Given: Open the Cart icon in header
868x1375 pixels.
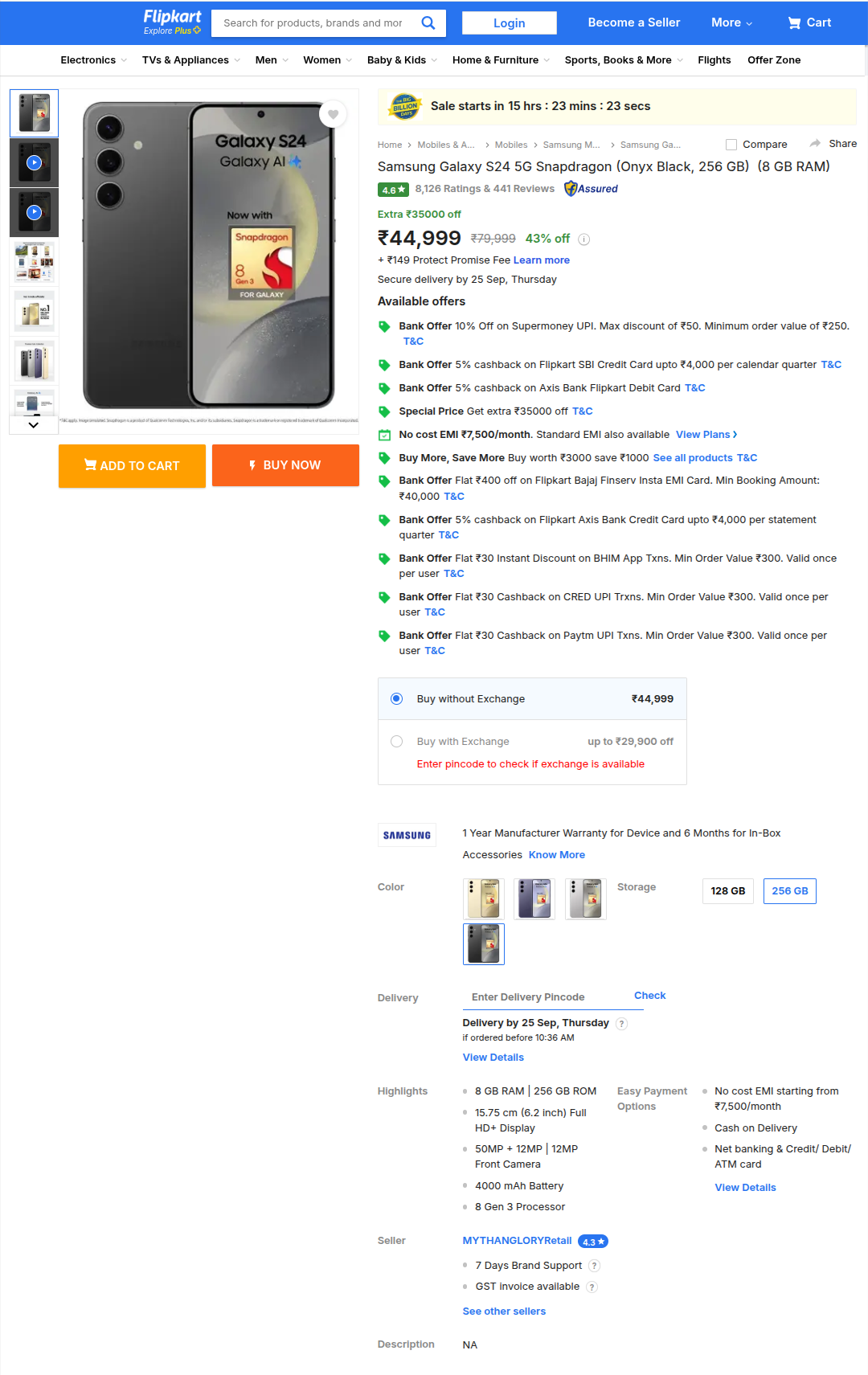Looking at the screenshot, I should (794, 23).
